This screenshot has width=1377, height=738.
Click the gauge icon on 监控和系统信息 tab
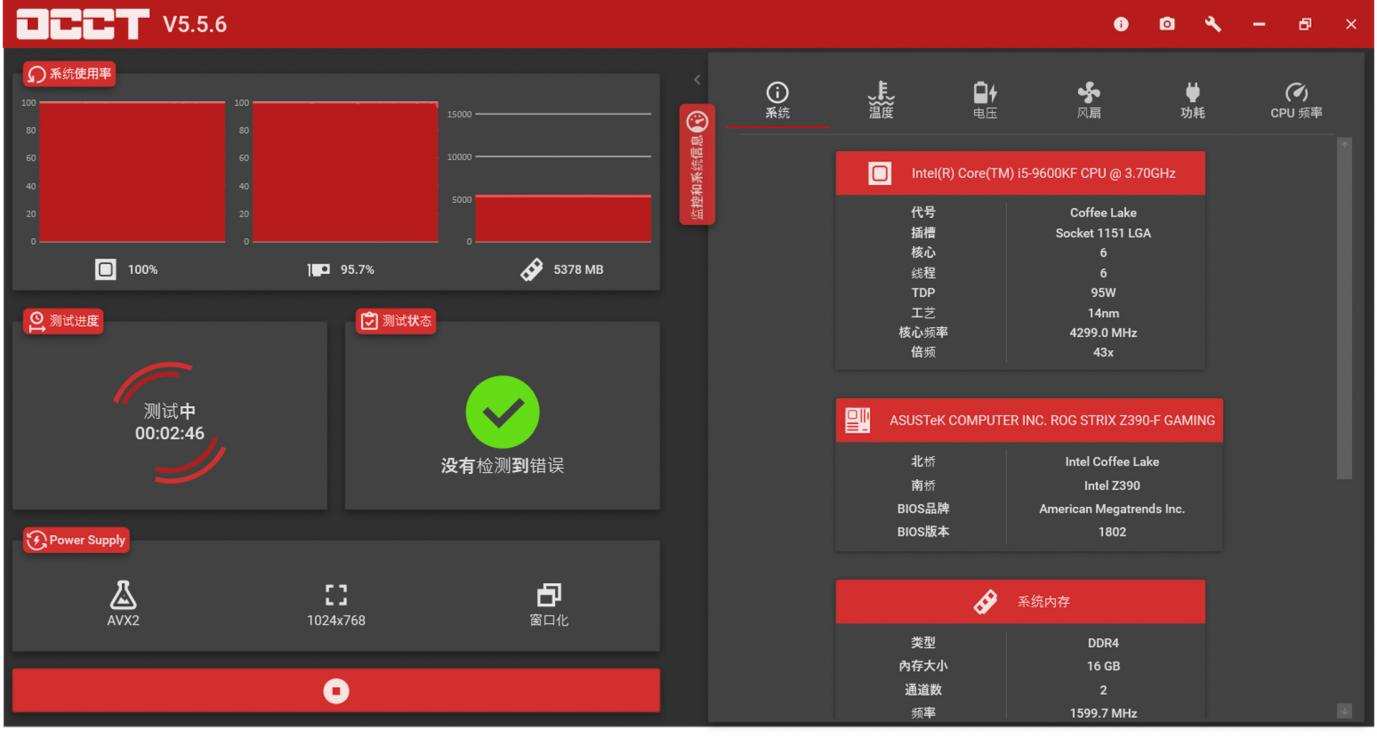pos(697,122)
